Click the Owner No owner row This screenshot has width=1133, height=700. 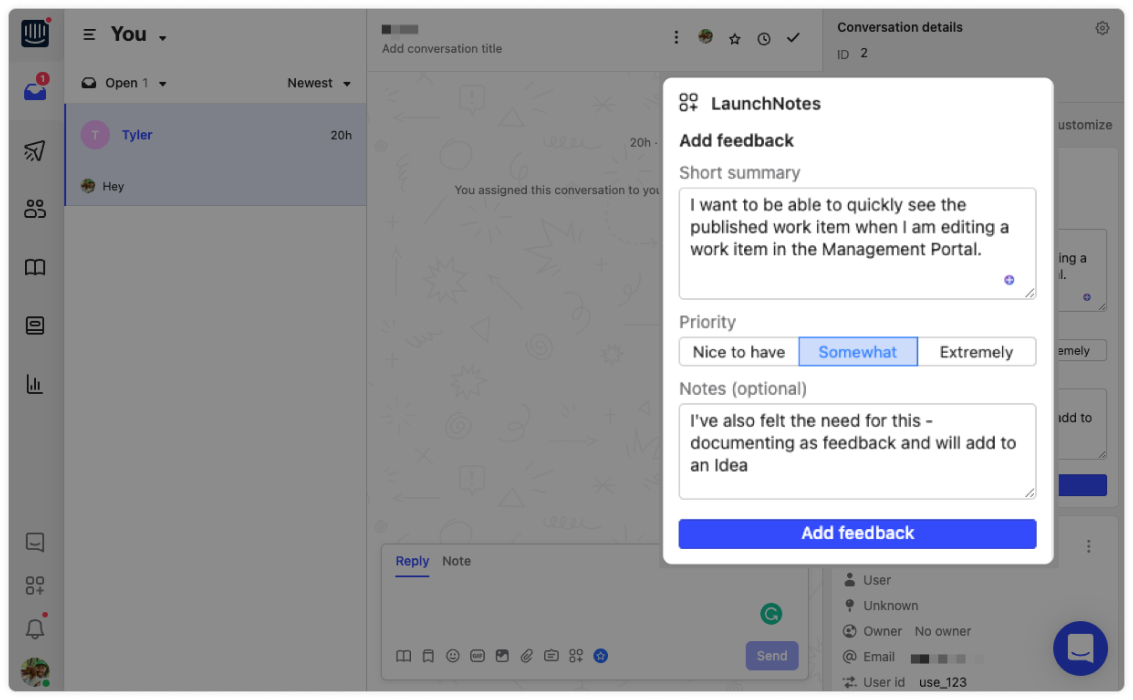pos(907,631)
